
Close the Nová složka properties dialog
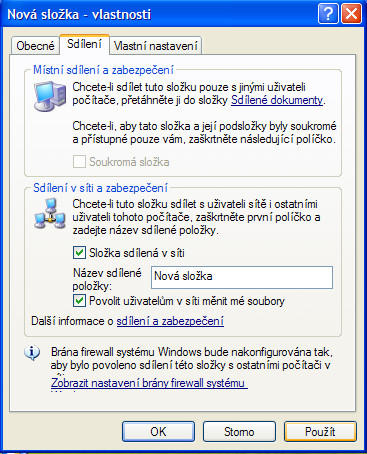tap(351, 14)
